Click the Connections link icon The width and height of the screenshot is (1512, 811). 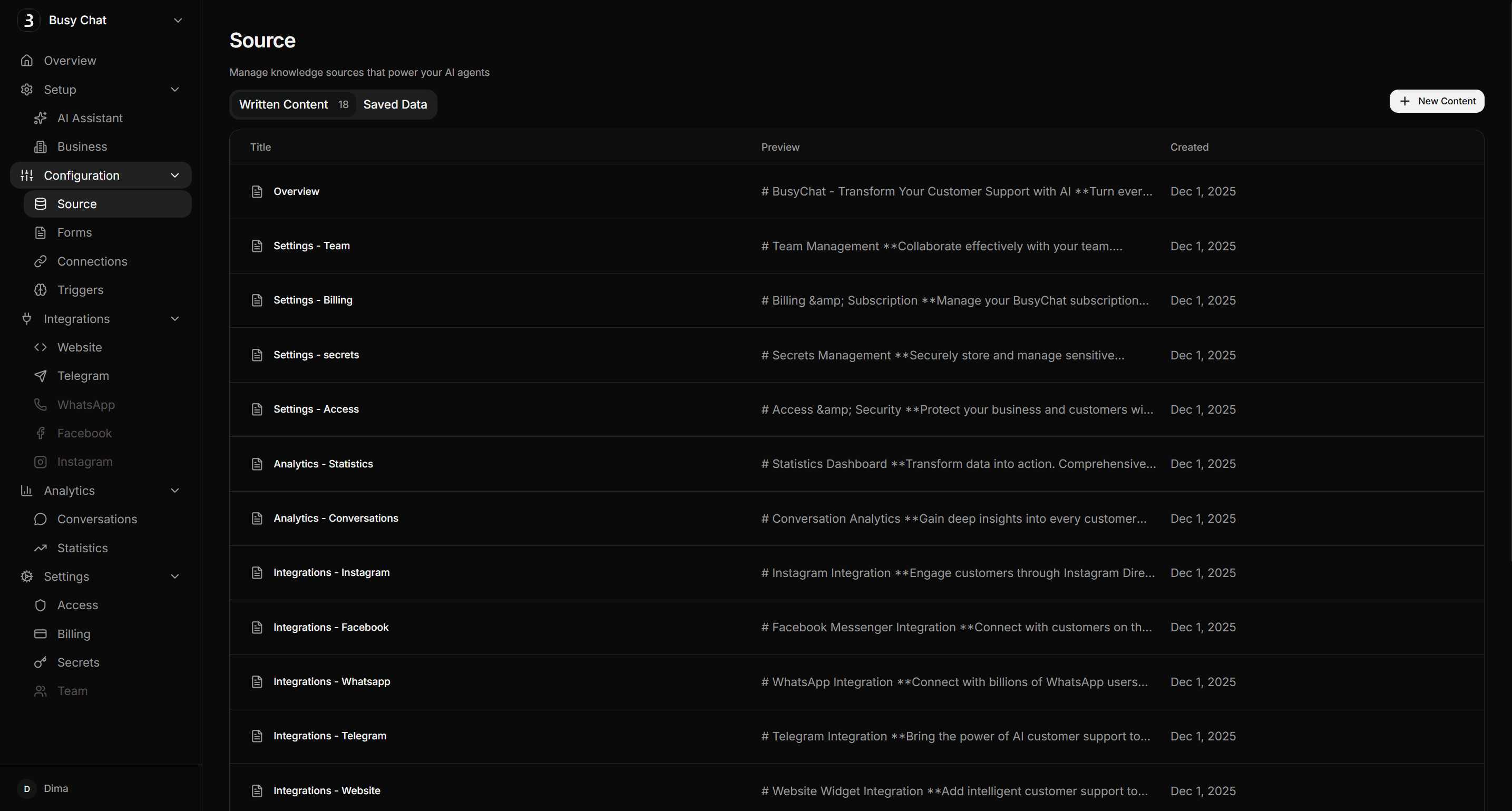[40, 261]
